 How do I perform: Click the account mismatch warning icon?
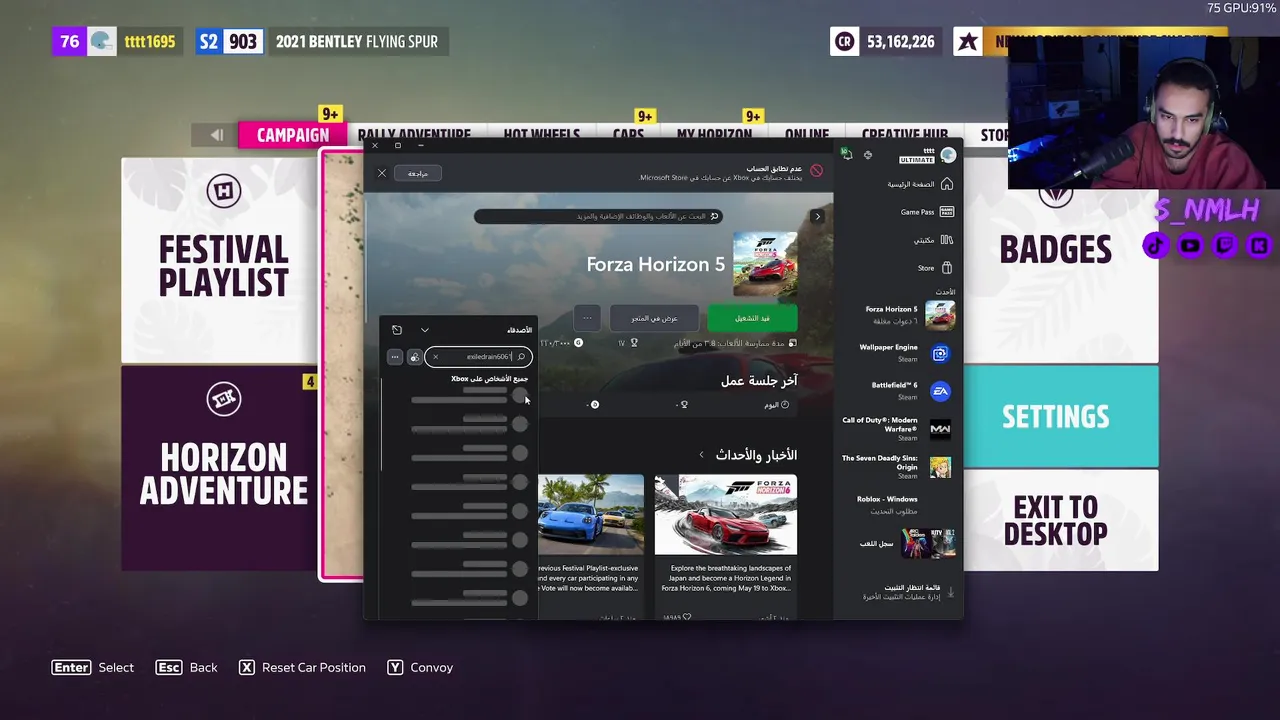pyautogui.click(x=817, y=171)
